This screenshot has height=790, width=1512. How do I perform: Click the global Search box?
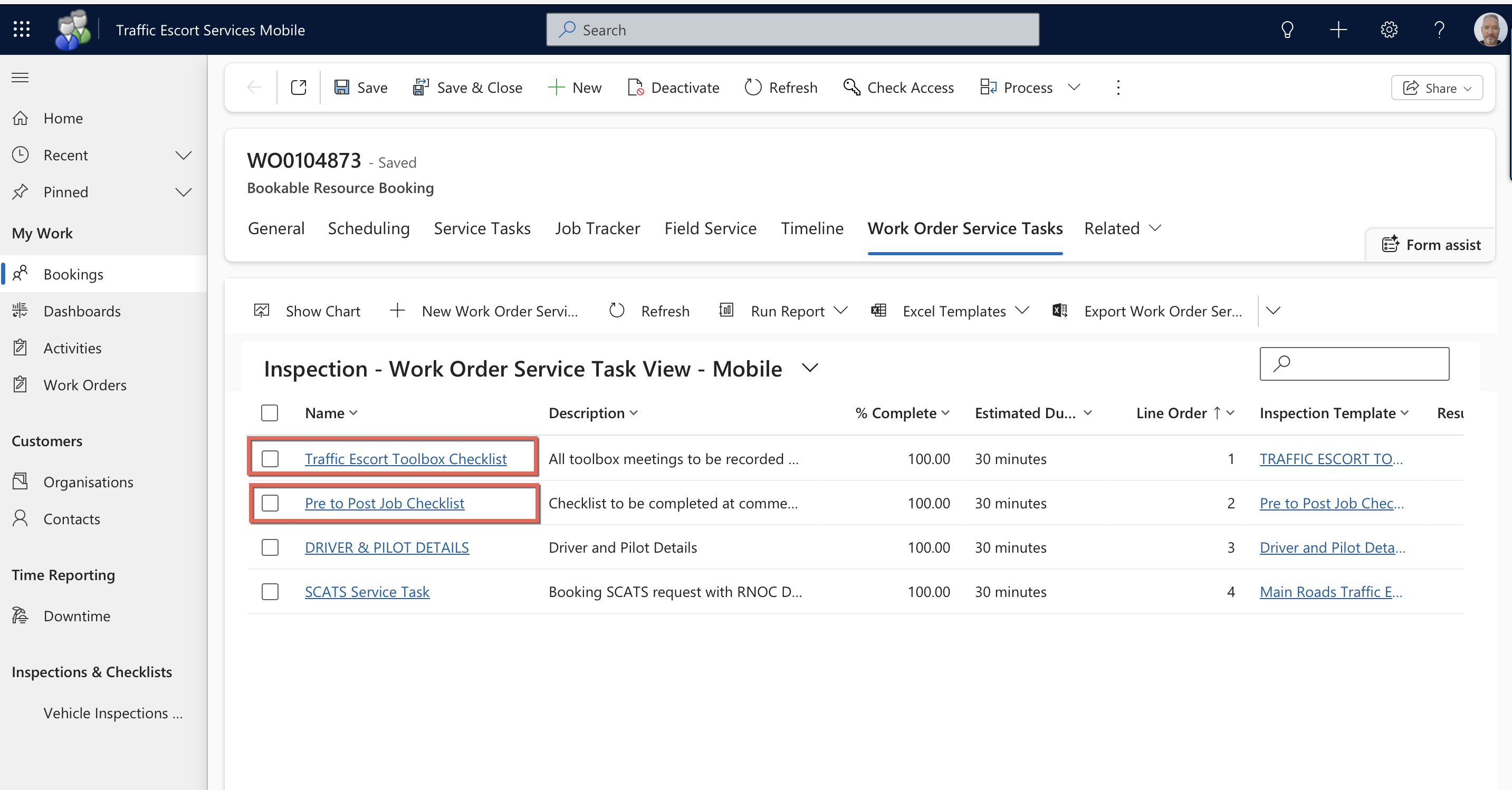tap(792, 30)
